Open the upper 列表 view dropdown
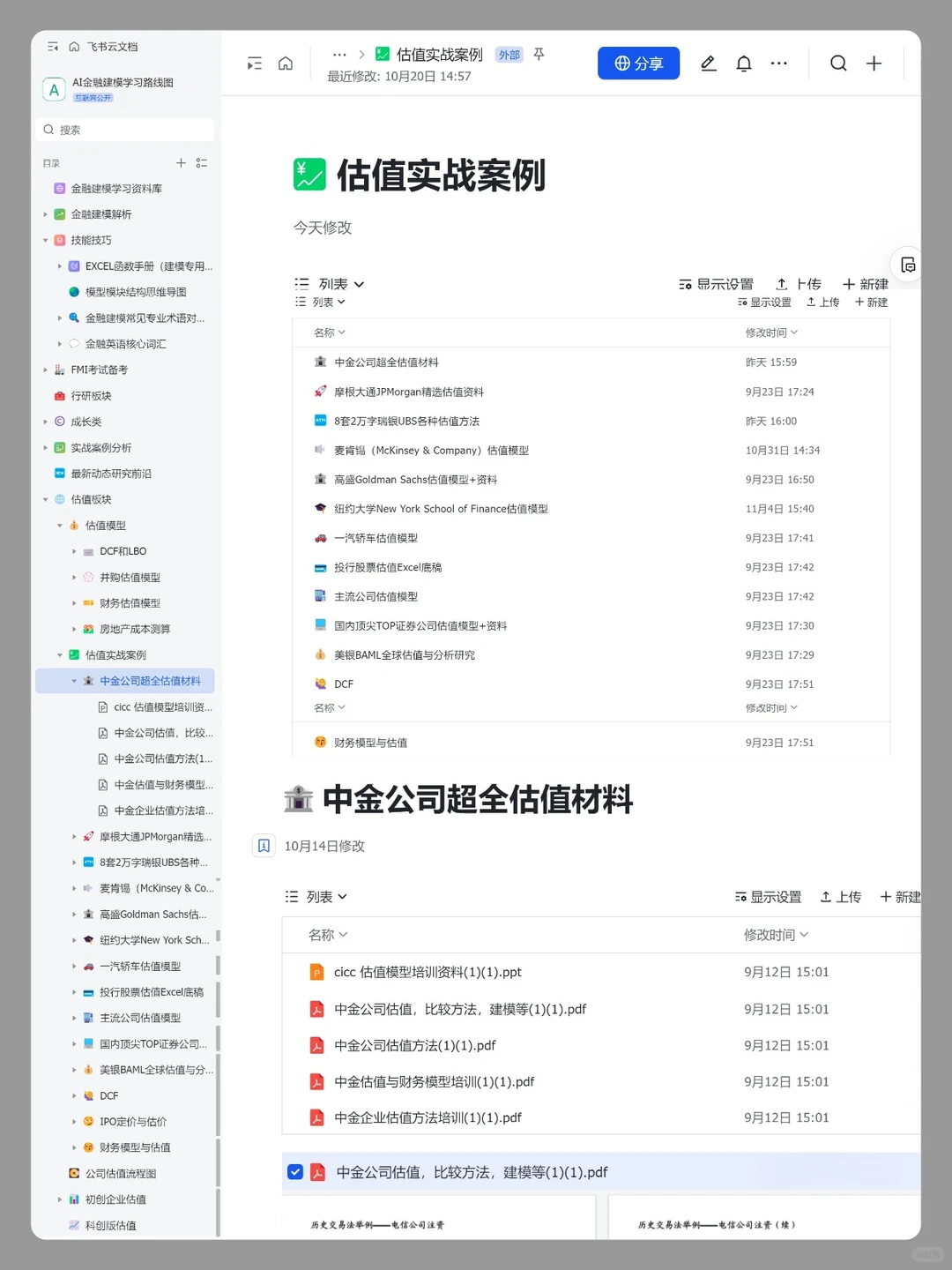The image size is (952, 1270). point(330,284)
